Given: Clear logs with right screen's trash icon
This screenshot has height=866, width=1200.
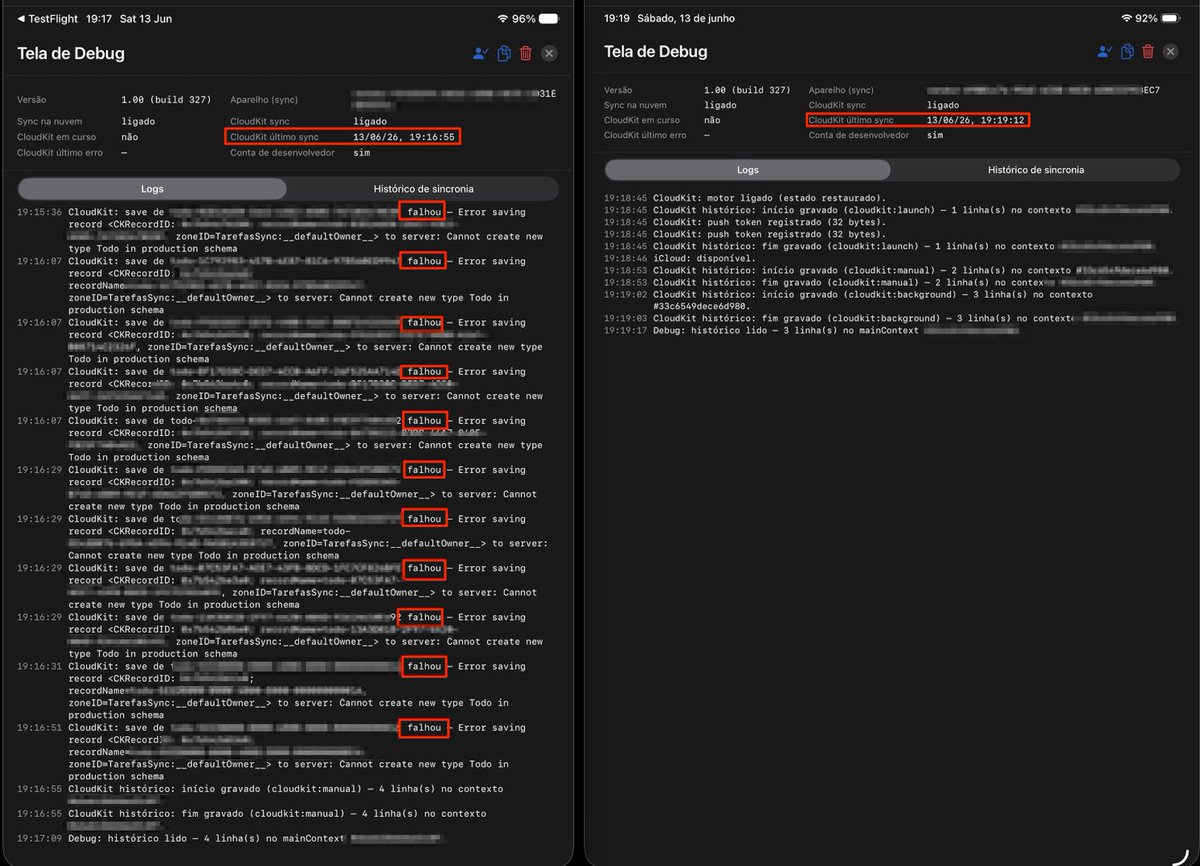Looking at the screenshot, I should click(x=1148, y=52).
